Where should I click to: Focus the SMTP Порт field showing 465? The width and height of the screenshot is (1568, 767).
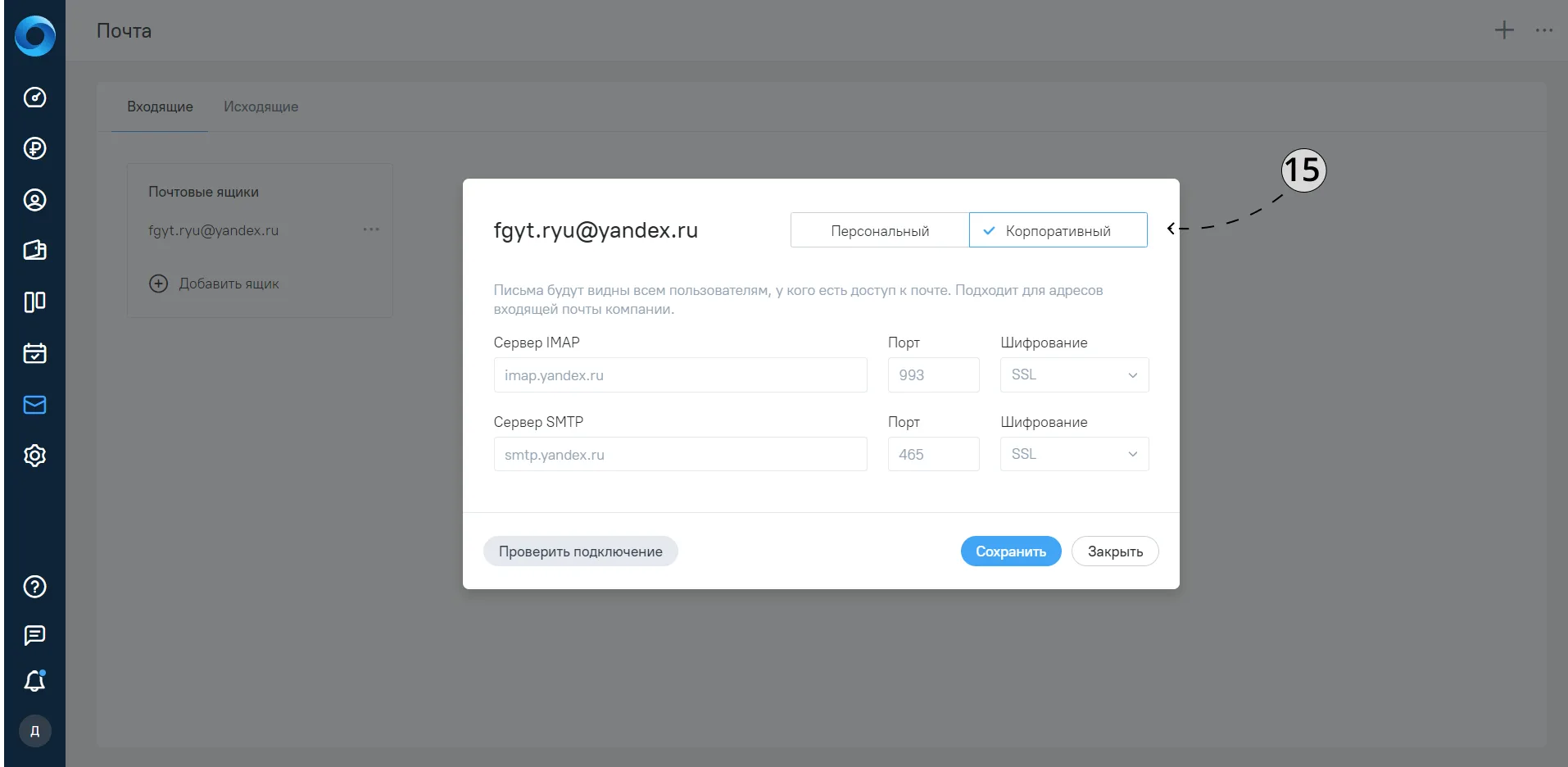[x=933, y=454]
